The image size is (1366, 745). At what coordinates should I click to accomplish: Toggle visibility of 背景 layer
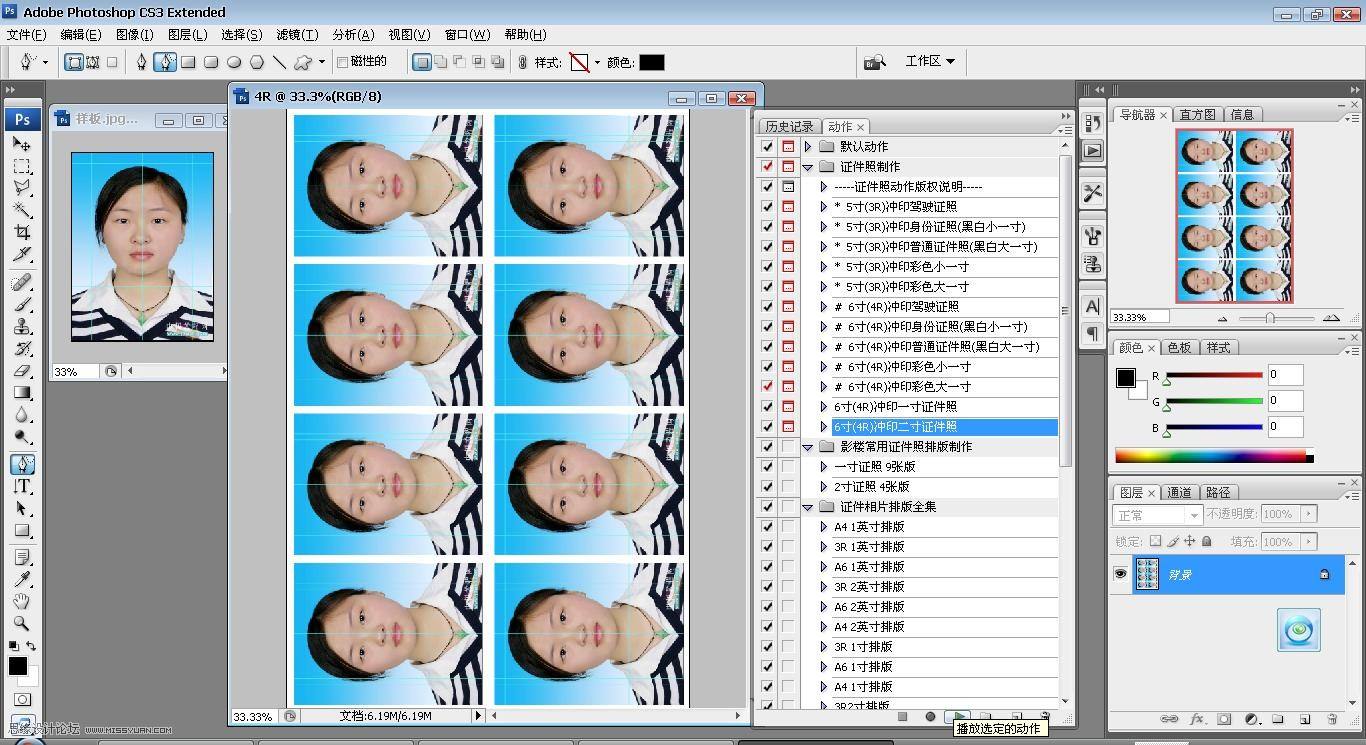point(1120,574)
